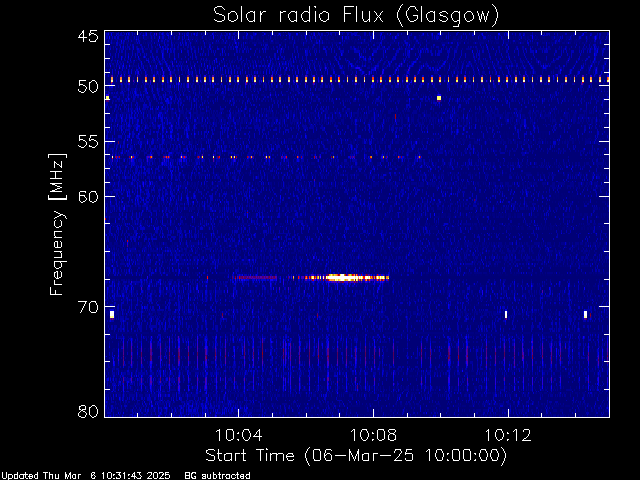
Task: Click the '45' frequency axis label
Action: [x=88, y=37]
